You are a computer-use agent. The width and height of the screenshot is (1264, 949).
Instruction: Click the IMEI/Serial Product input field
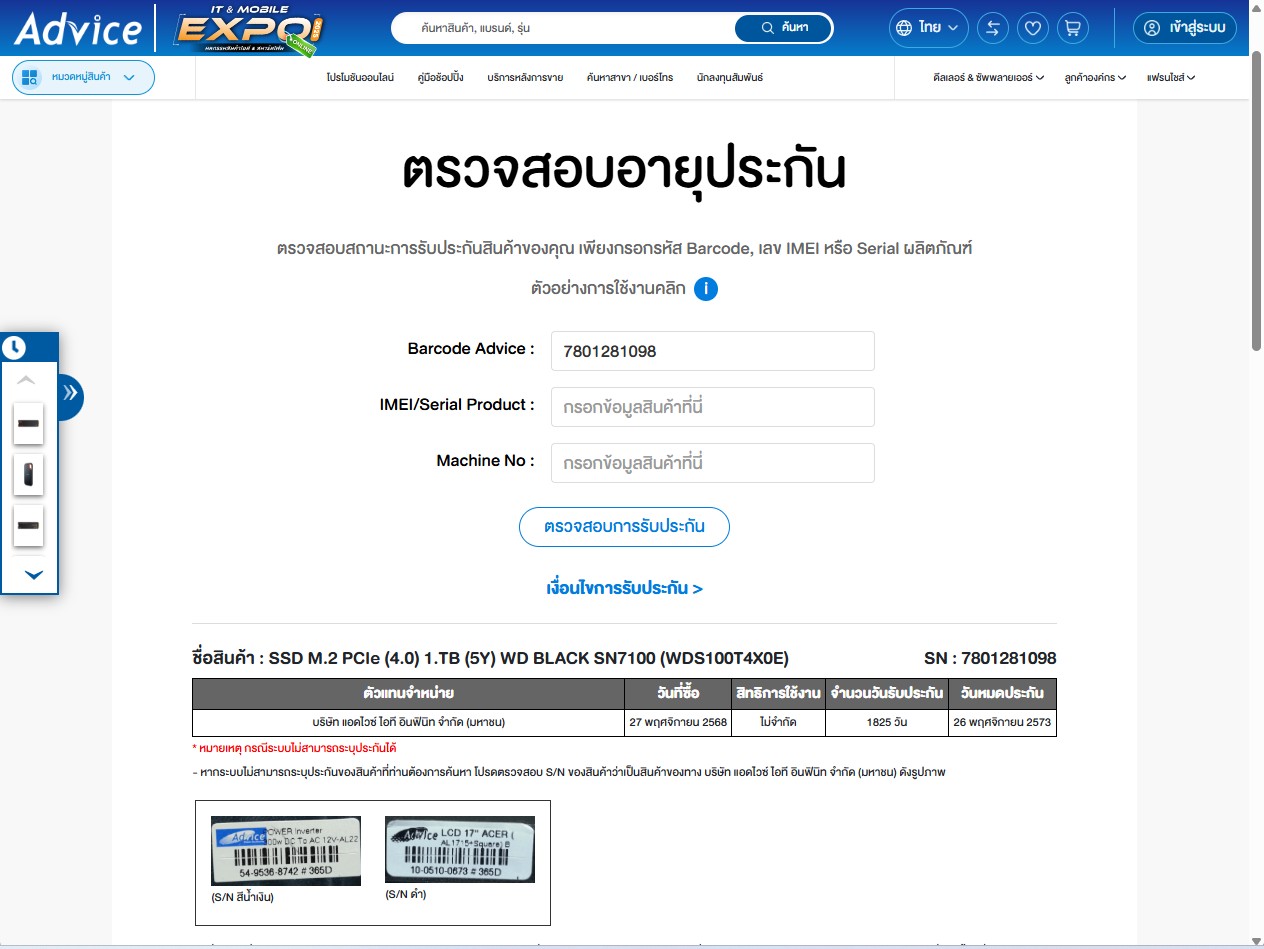[712, 407]
